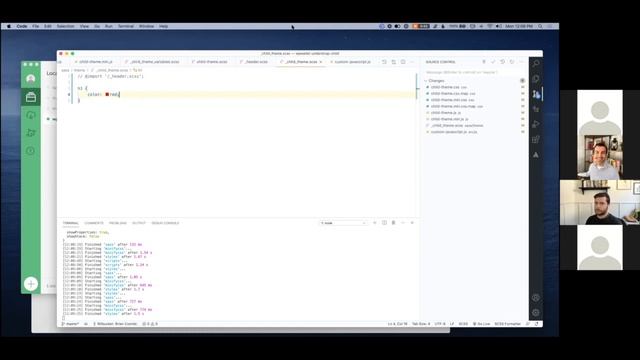Click the notifications bell in the status bar
The image size is (640, 360).
pos(537,324)
